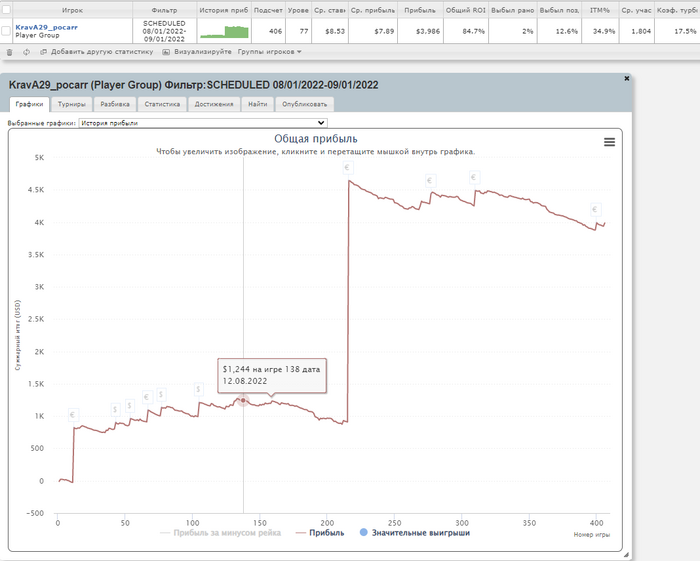700x561 pixels.
Task: Sort by the 'Прибыль' column header
Action: pos(420,10)
